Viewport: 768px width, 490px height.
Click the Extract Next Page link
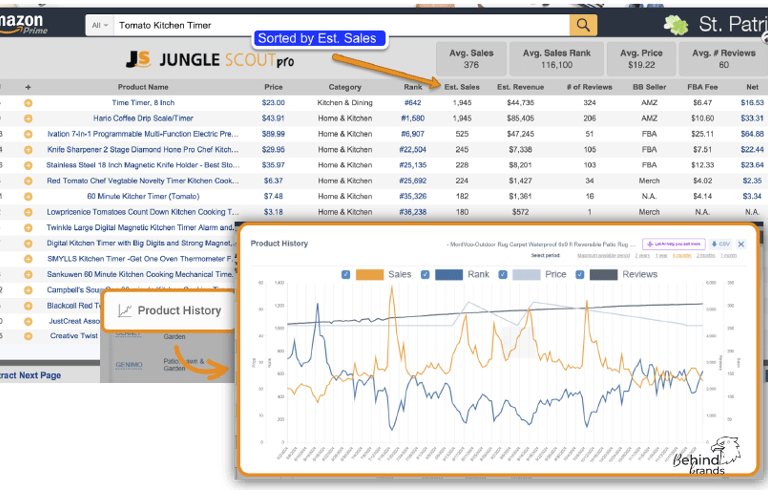(x=30, y=375)
